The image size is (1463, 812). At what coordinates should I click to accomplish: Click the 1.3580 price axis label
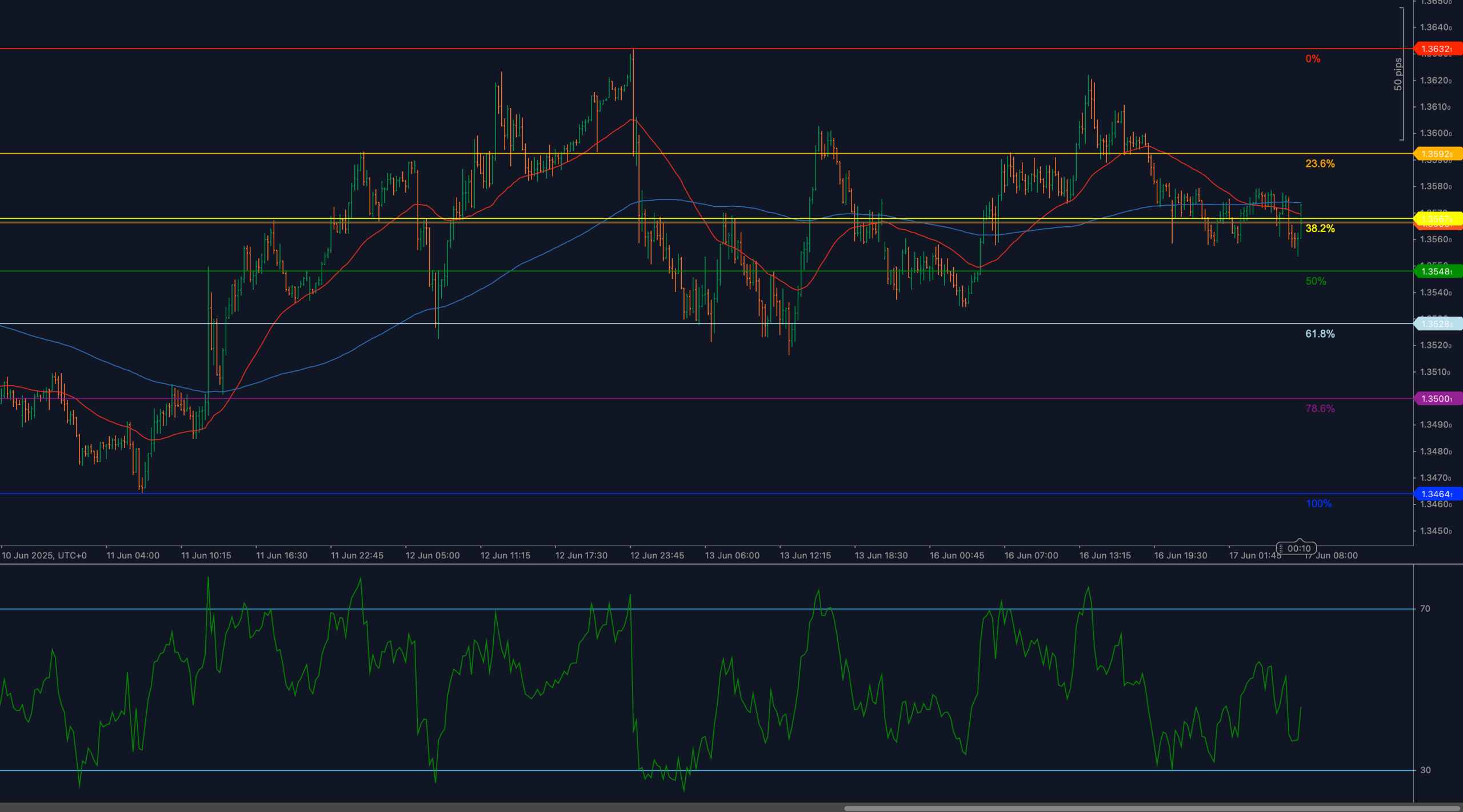click(x=1436, y=187)
